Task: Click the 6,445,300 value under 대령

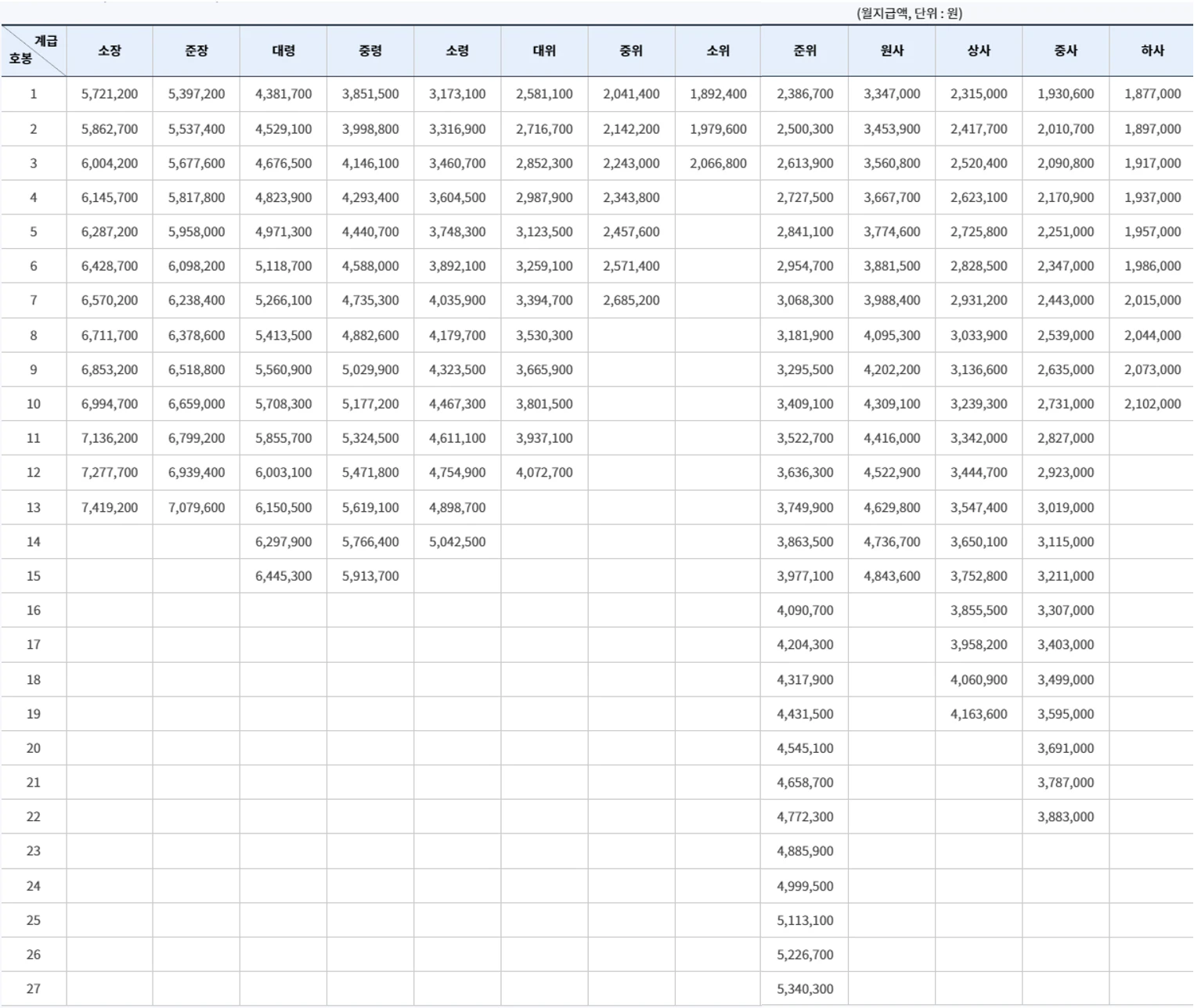Action: pos(283,576)
